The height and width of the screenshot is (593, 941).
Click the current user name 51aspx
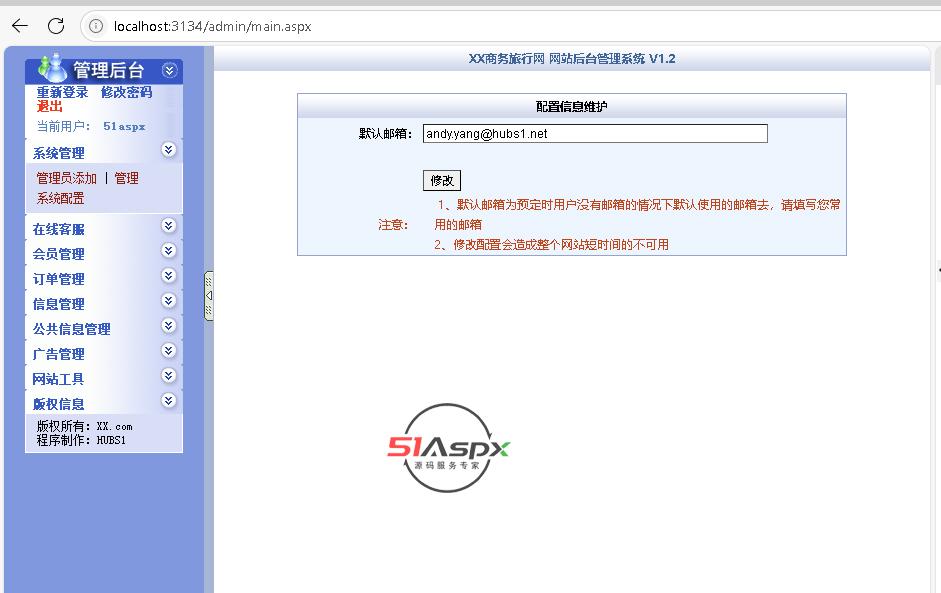click(124, 126)
